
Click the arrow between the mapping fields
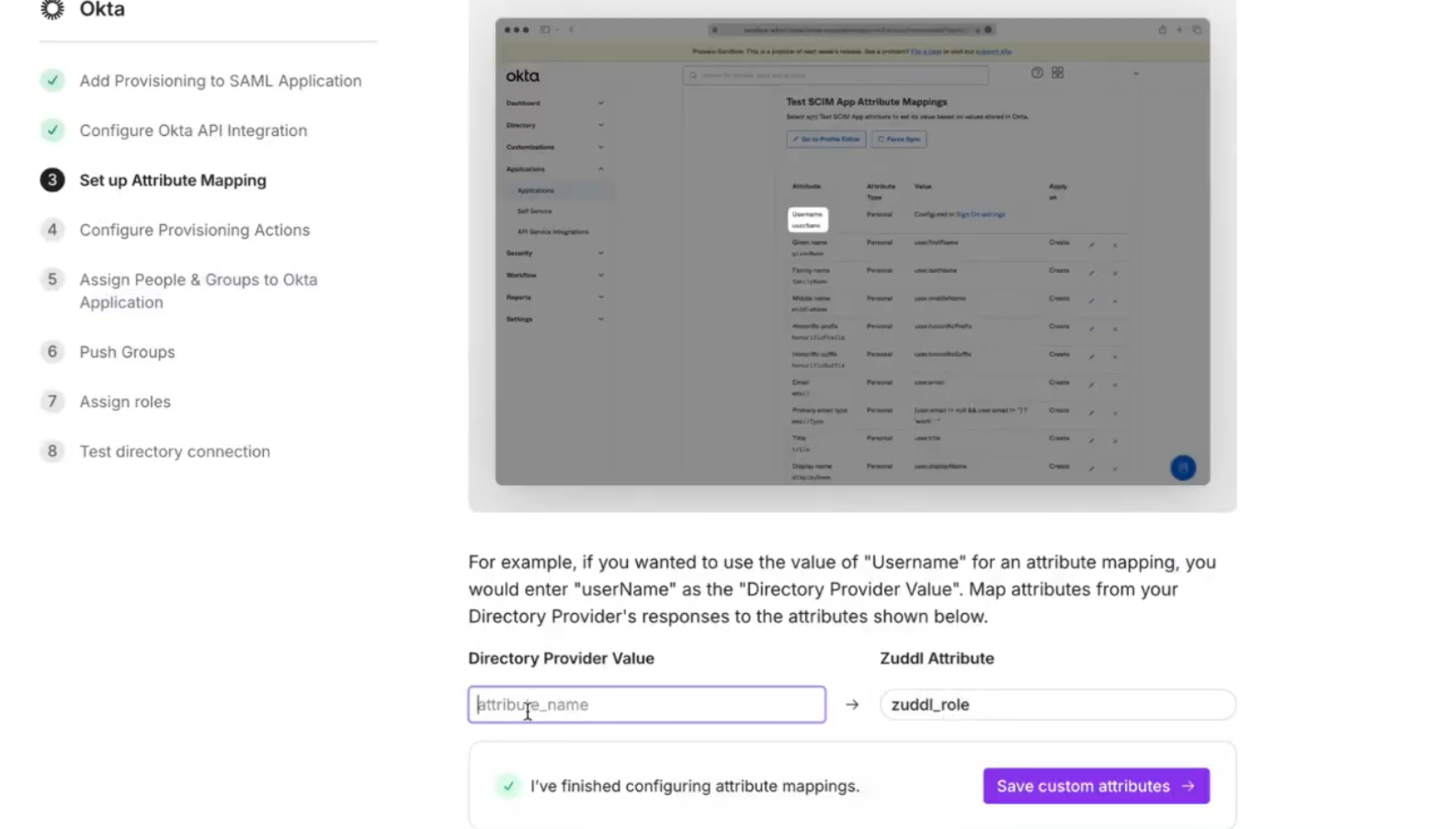(x=852, y=705)
